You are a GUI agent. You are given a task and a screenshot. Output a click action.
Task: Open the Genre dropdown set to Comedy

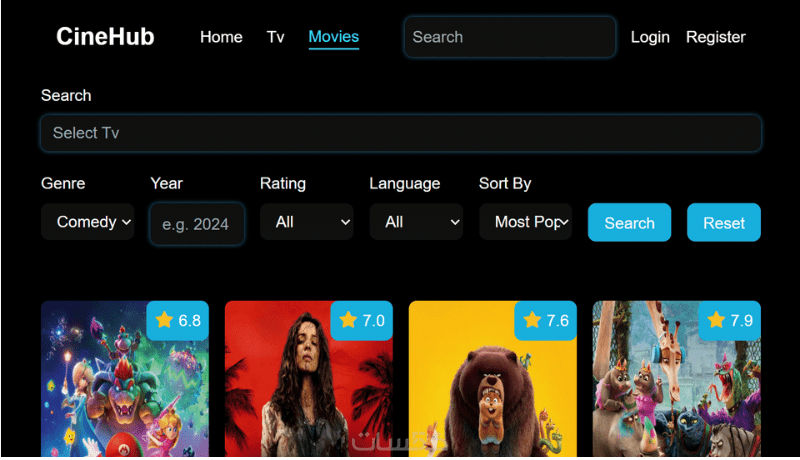pyautogui.click(x=88, y=222)
